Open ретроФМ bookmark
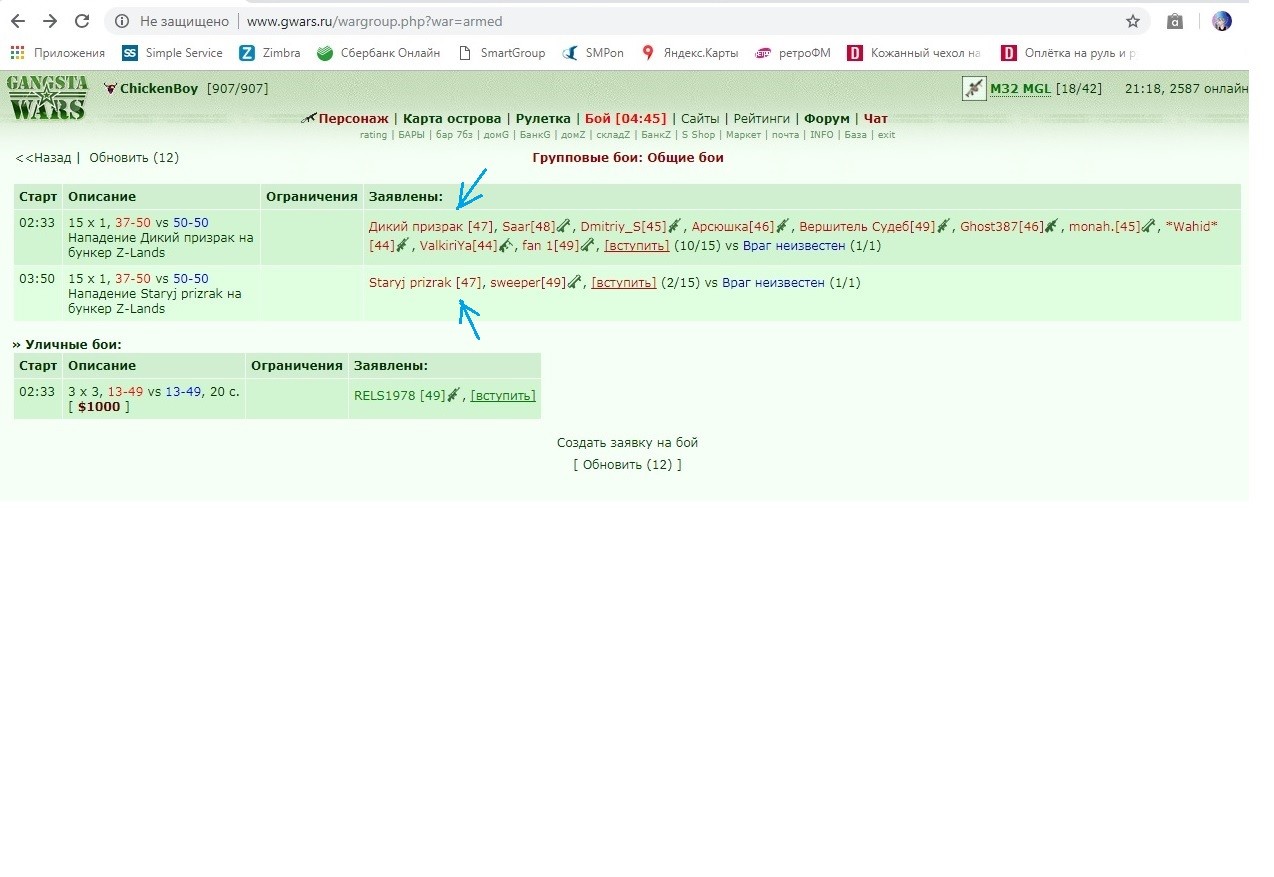Image resolution: width=1274 pixels, height=877 pixels. [793, 53]
